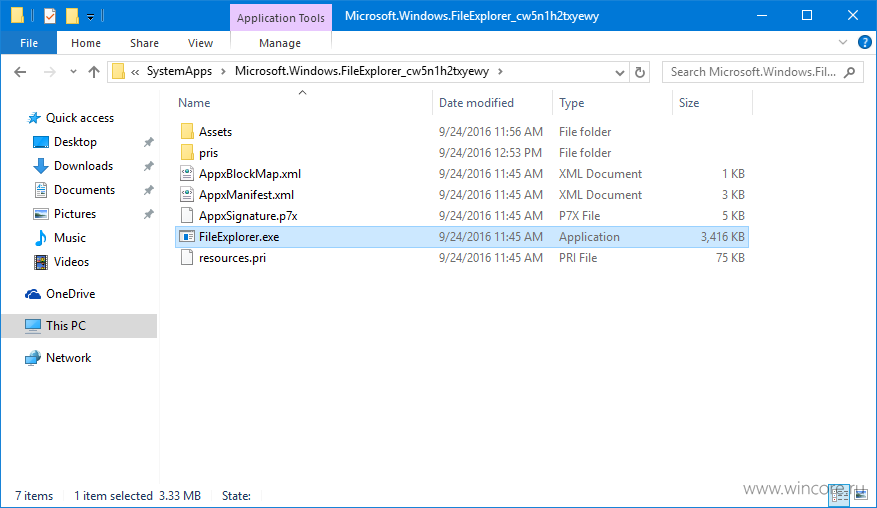Go forward using the Forward arrow
The image size is (877, 508).
click(49, 72)
